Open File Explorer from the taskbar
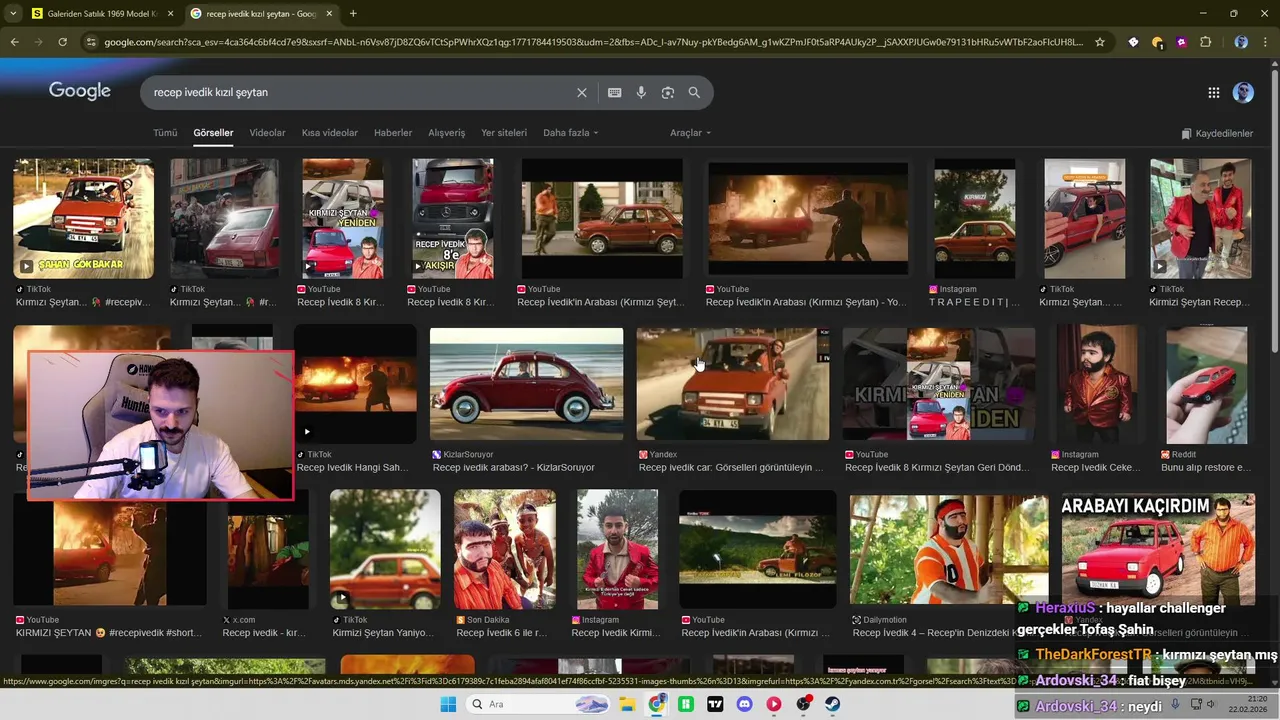The height and width of the screenshot is (720, 1280). tap(627, 704)
